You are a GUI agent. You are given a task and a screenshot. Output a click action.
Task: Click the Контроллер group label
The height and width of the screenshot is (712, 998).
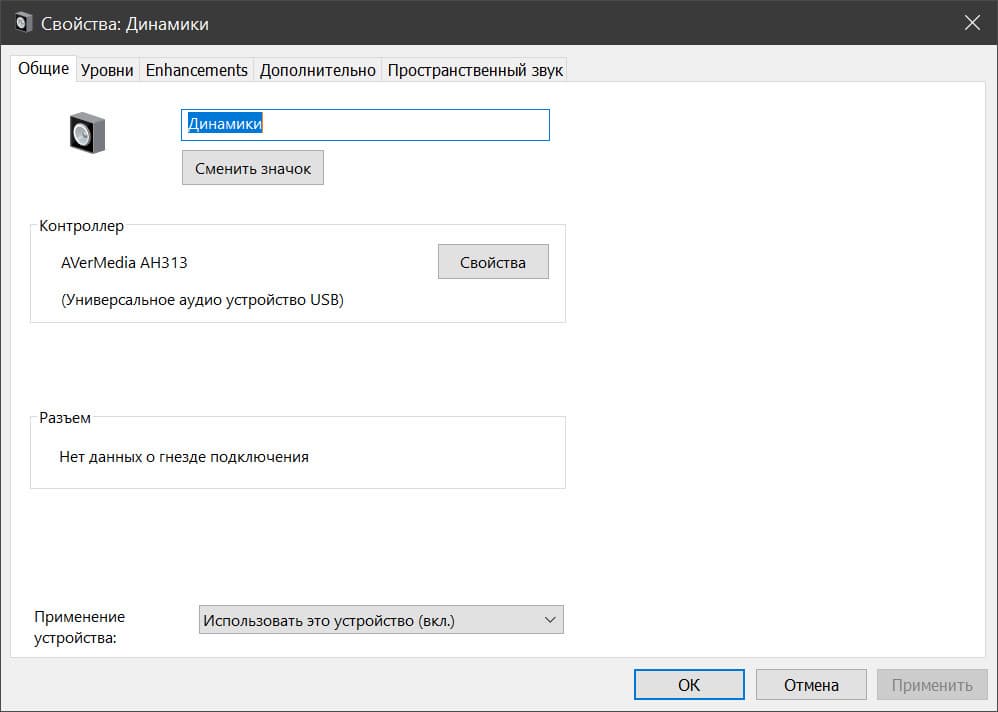pos(81,226)
